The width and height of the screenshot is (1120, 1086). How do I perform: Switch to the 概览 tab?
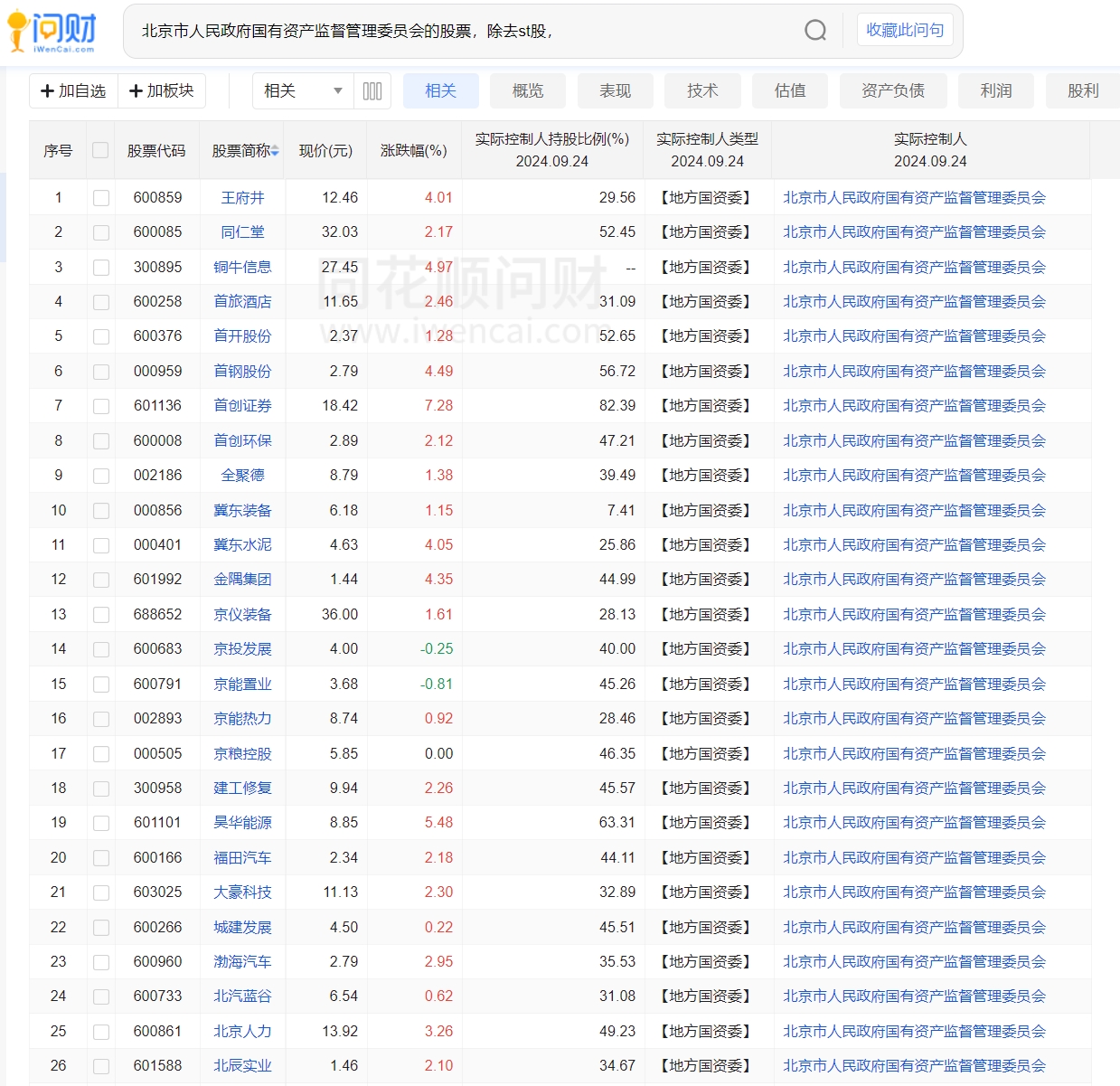point(528,91)
